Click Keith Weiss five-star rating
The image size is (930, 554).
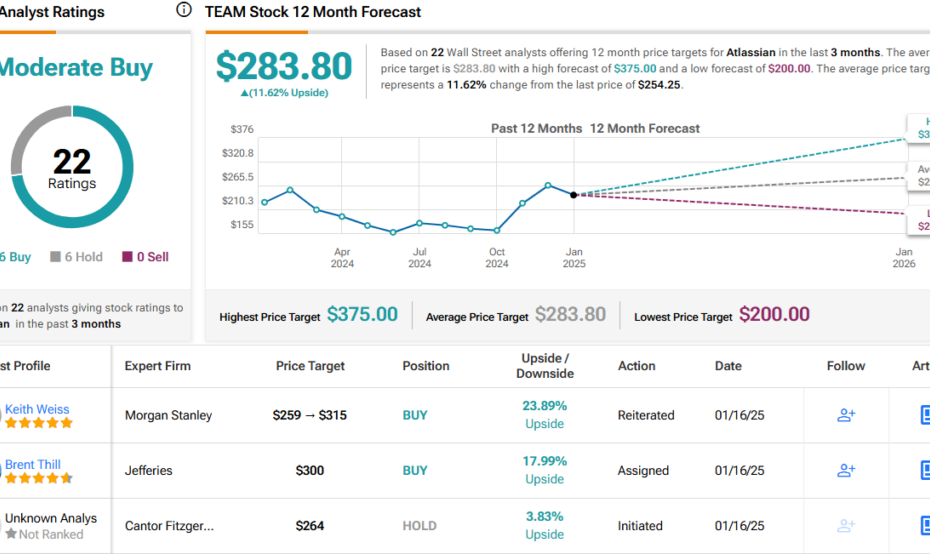pos(39,423)
